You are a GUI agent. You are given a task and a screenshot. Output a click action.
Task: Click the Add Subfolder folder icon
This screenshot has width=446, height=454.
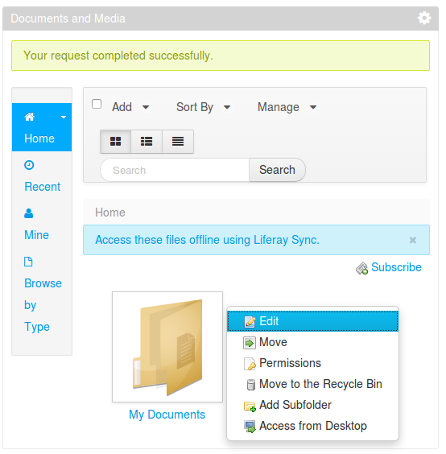(x=250, y=406)
